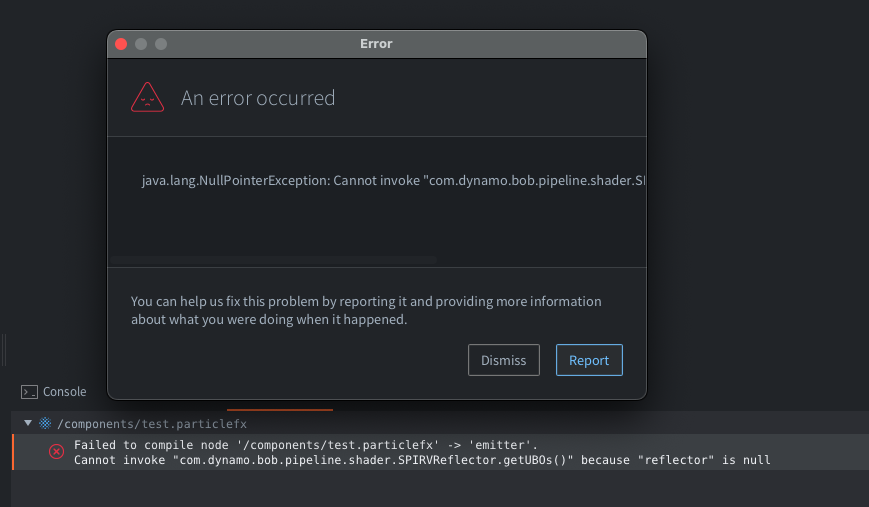Click the Dismiss button
The image size is (869, 507).
[x=503, y=360]
